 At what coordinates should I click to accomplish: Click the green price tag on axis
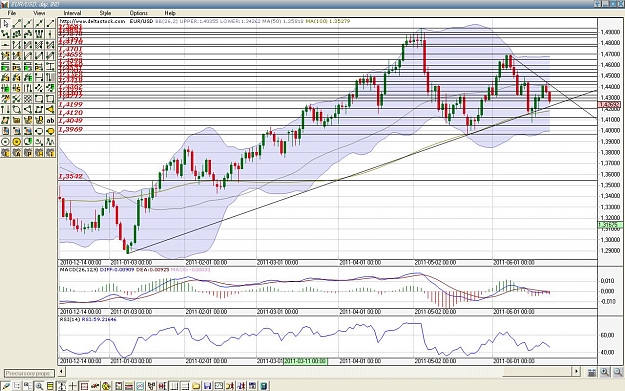609,225
